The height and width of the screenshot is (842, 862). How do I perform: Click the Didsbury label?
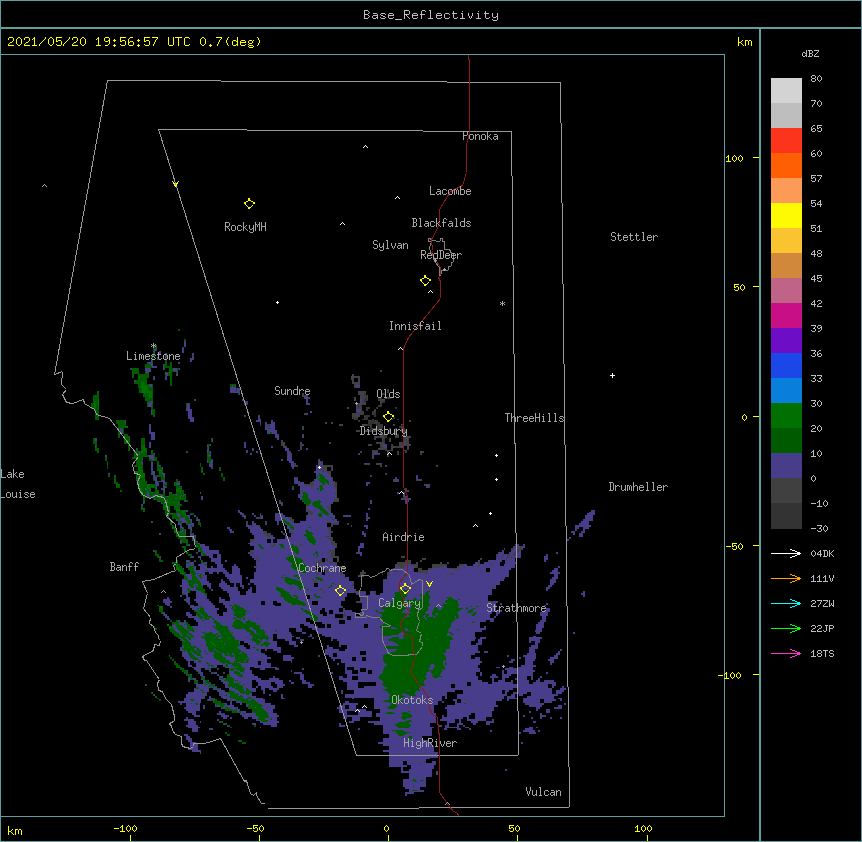384,431
